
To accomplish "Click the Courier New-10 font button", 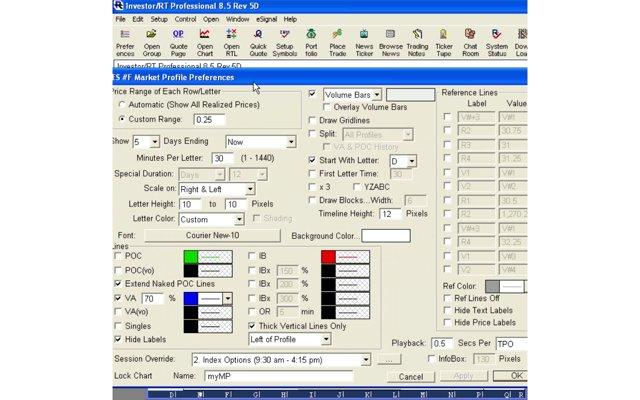I will coord(211,235).
